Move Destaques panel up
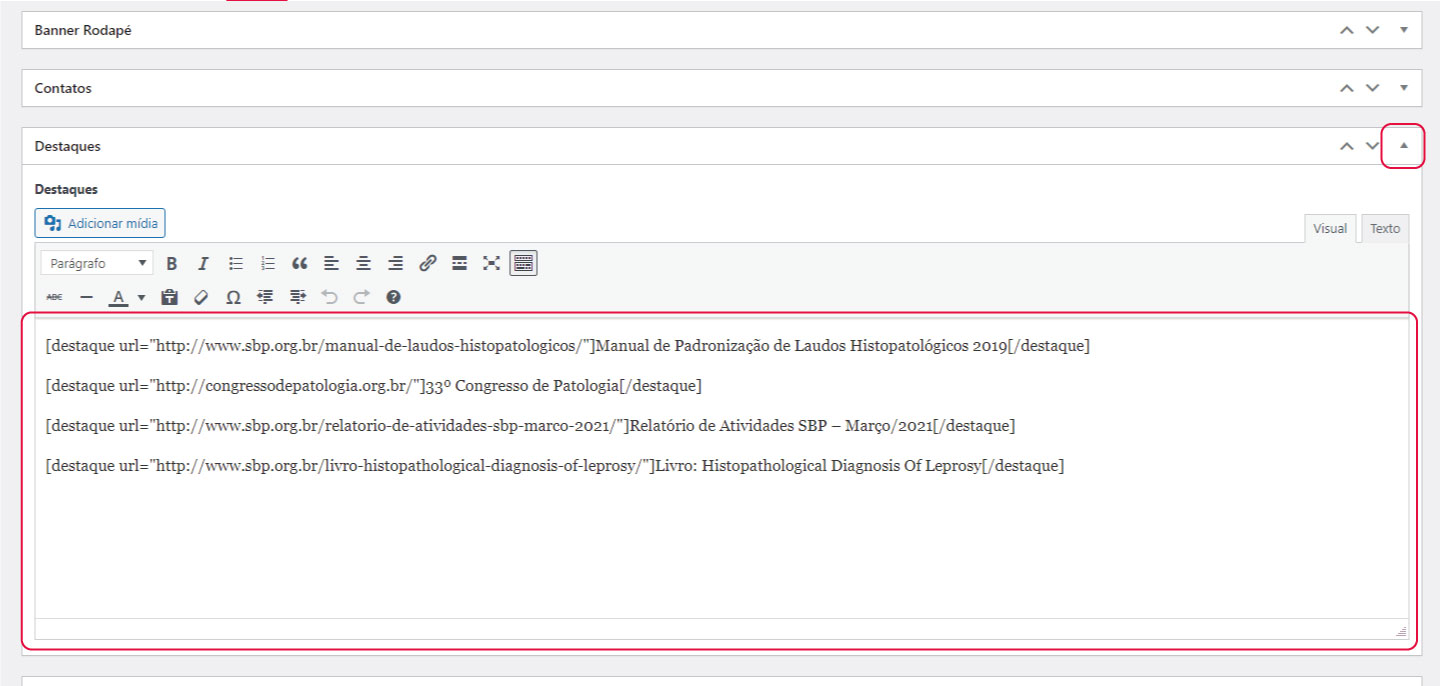The height and width of the screenshot is (686, 1440). pos(1347,146)
